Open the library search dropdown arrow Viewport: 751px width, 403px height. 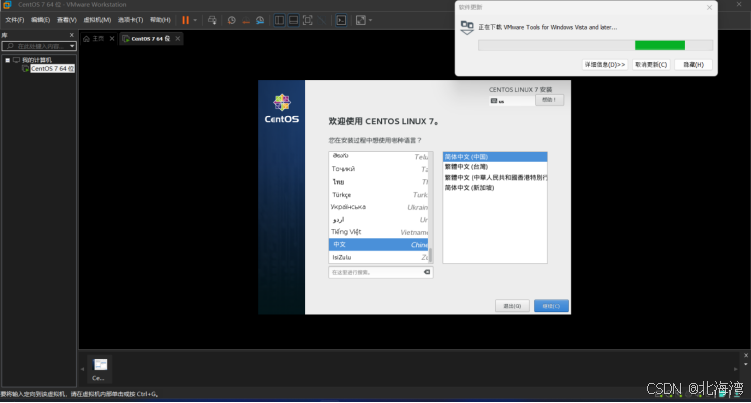tap(72, 46)
